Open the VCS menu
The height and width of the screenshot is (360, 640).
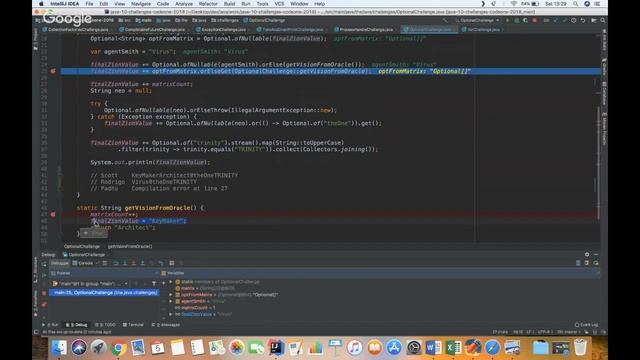279,4
